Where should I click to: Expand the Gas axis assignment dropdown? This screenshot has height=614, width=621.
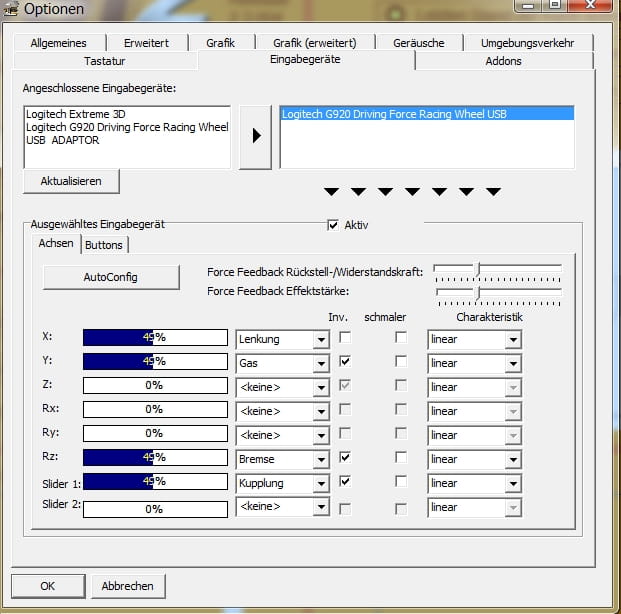(x=281, y=363)
